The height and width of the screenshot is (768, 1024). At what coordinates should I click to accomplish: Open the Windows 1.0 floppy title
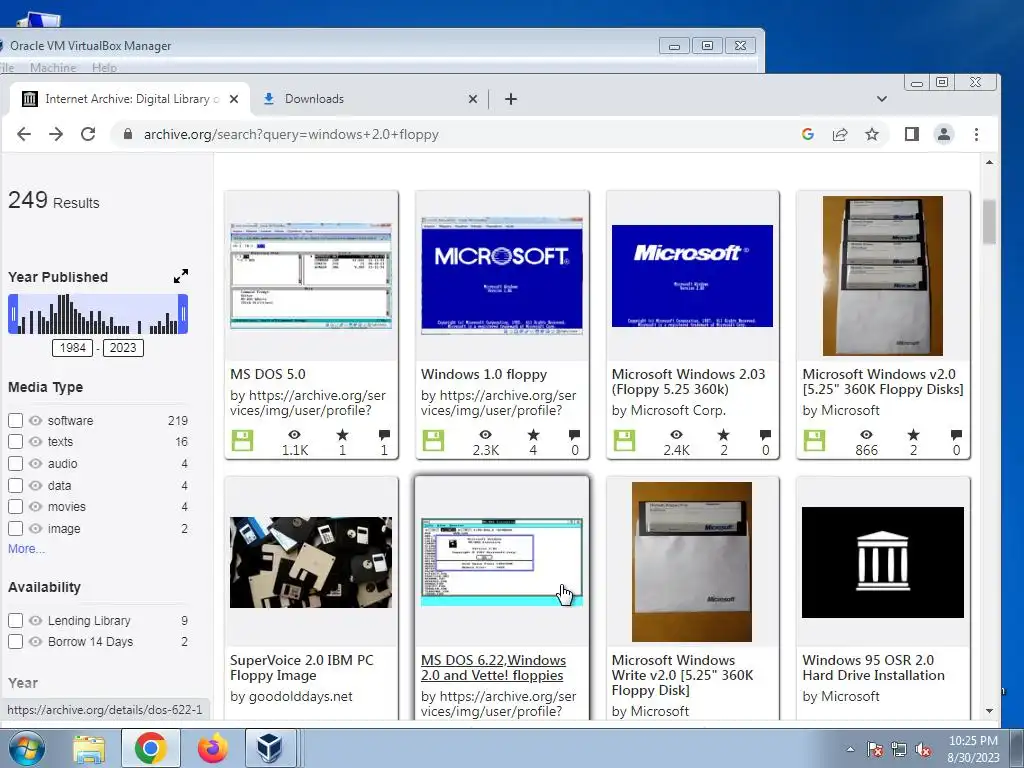pos(484,374)
